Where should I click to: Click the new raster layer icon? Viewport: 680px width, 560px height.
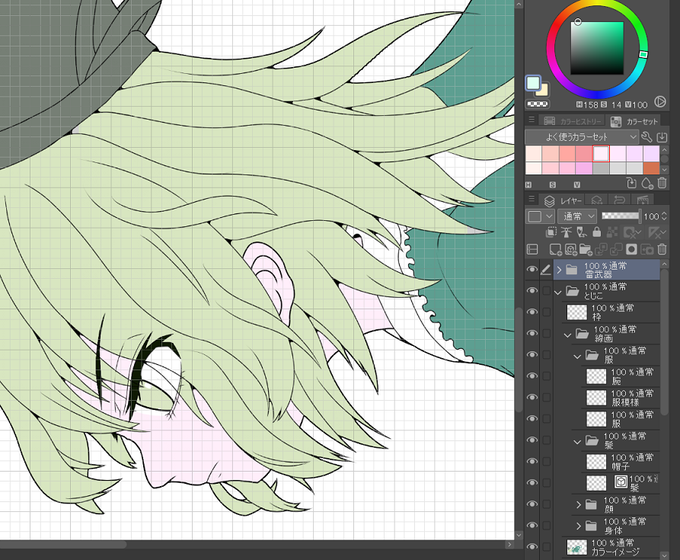point(555,249)
